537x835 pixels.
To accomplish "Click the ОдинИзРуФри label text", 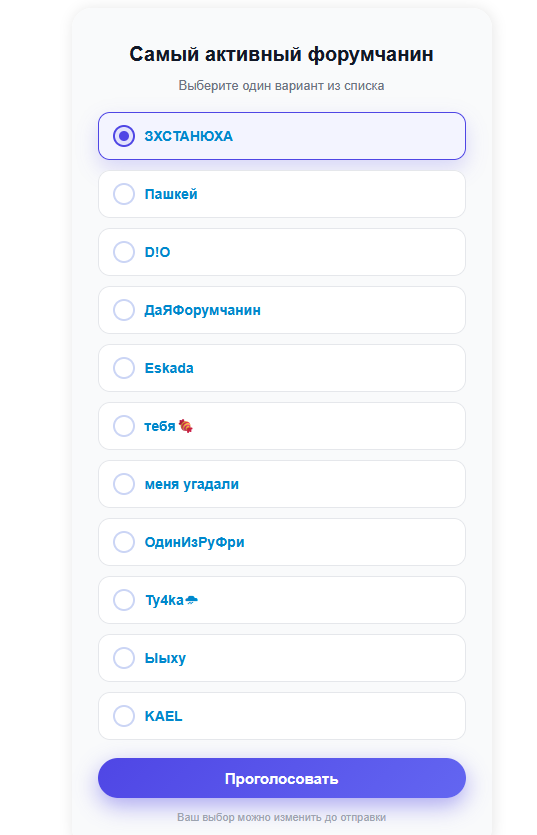I will pos(194,542).
